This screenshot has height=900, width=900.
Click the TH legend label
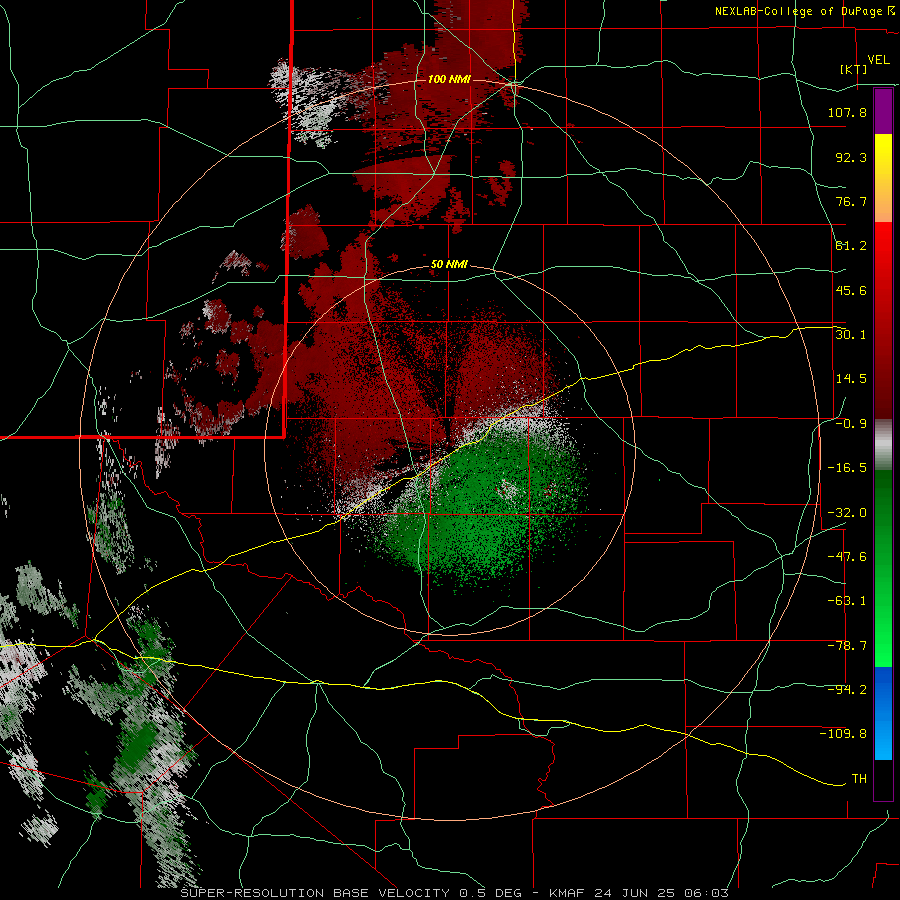point(859,779)
